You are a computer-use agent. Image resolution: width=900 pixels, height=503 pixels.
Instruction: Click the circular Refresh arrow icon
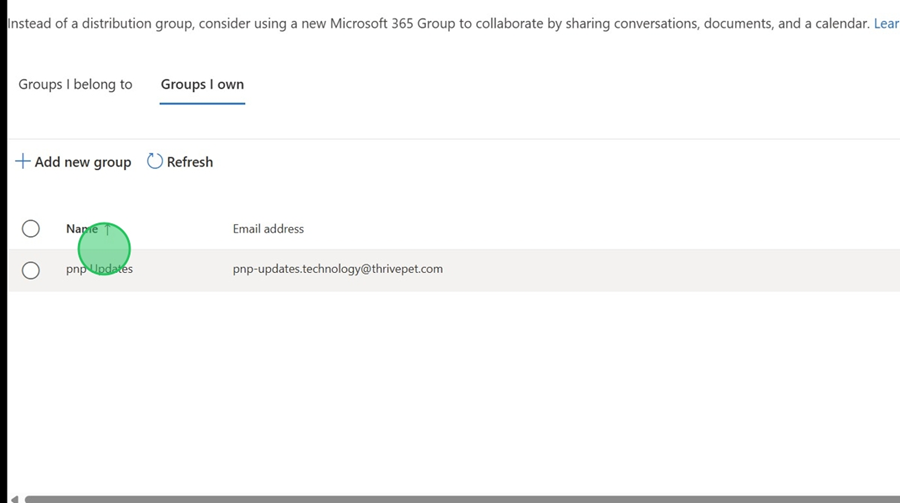pos(155,161)
